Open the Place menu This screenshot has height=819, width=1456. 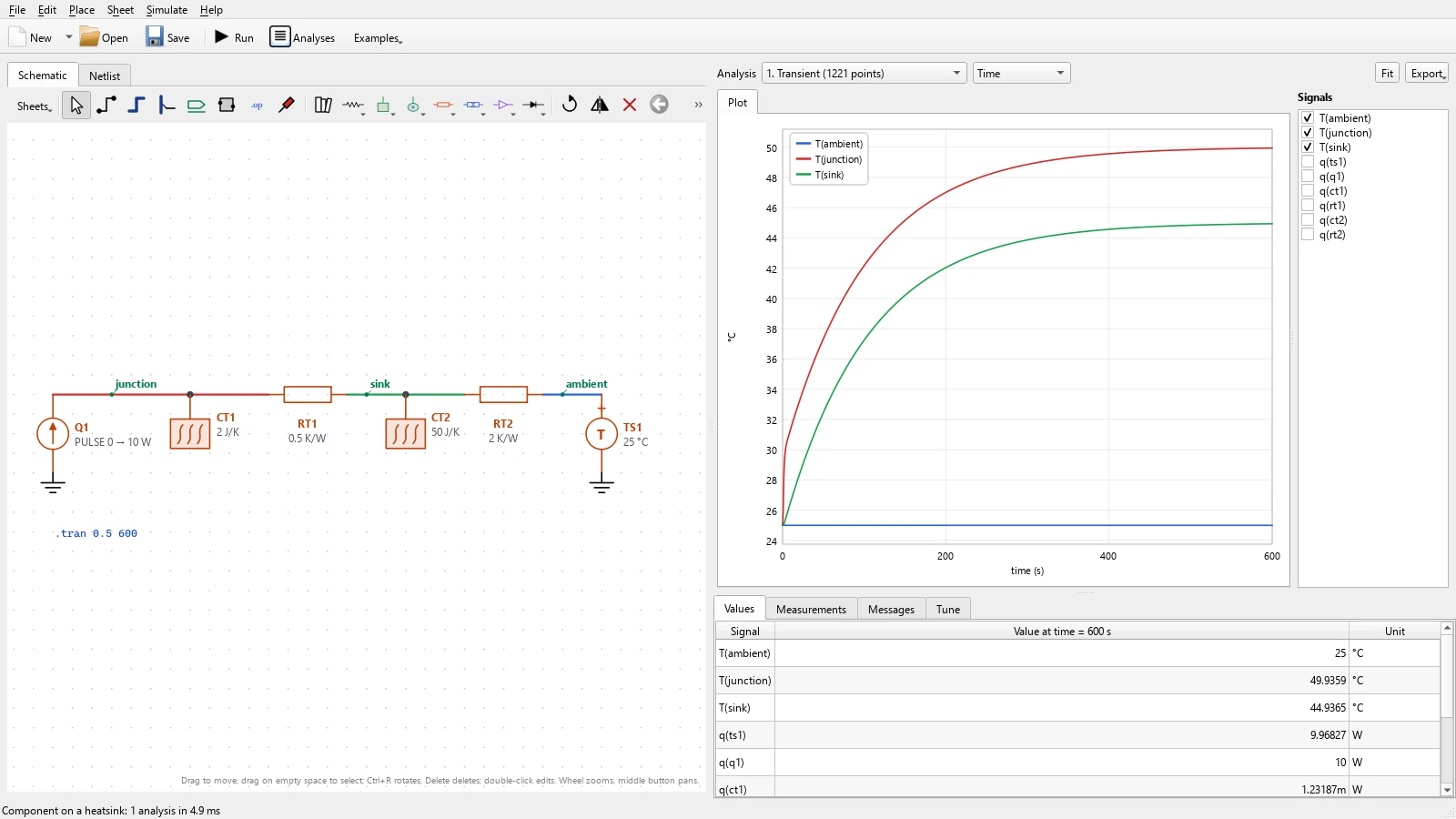pos(82,9)
